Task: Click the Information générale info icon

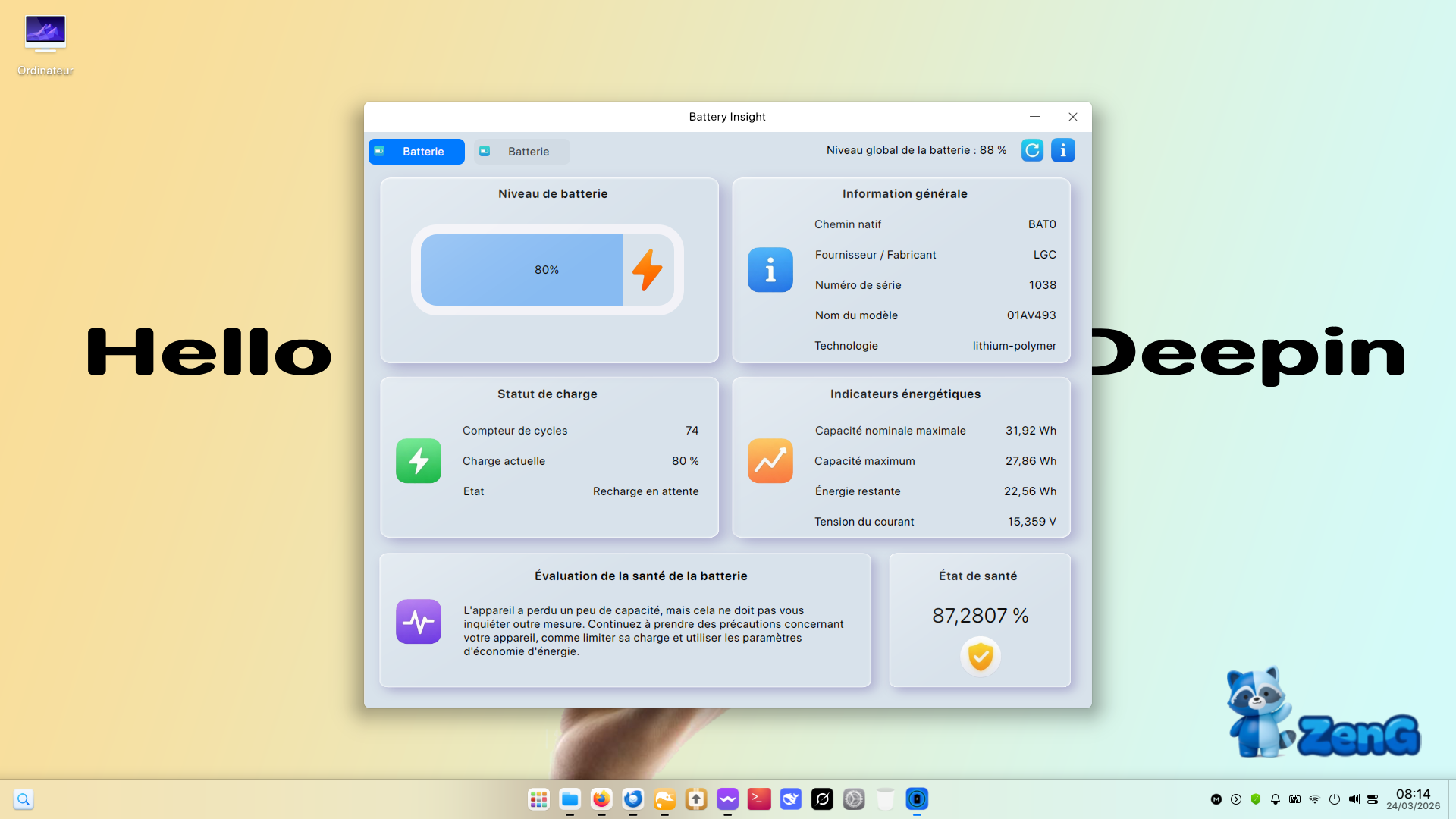Action: click(x=770, y=270)
